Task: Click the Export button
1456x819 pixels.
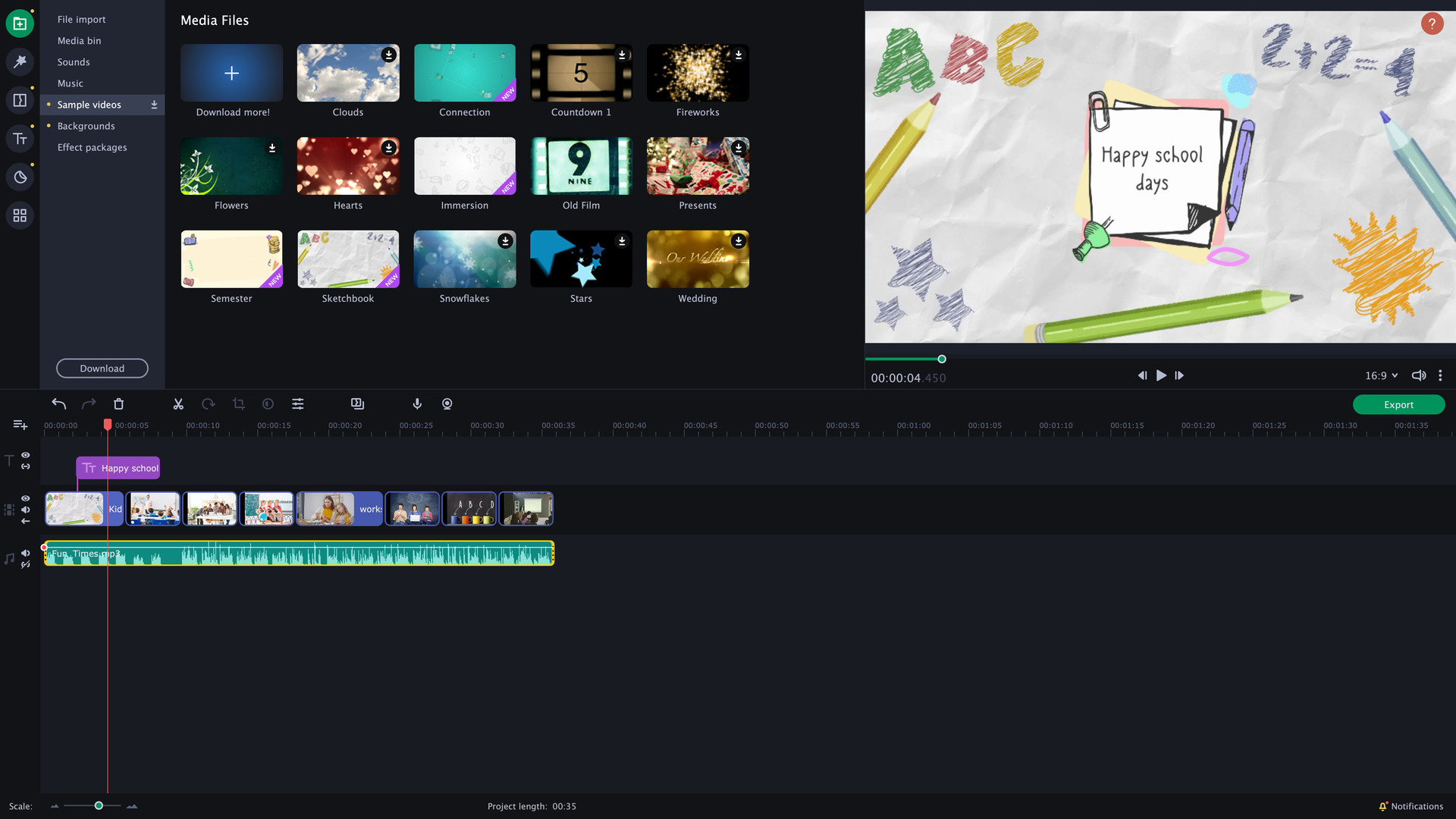Action: (x=1398, y=405)
